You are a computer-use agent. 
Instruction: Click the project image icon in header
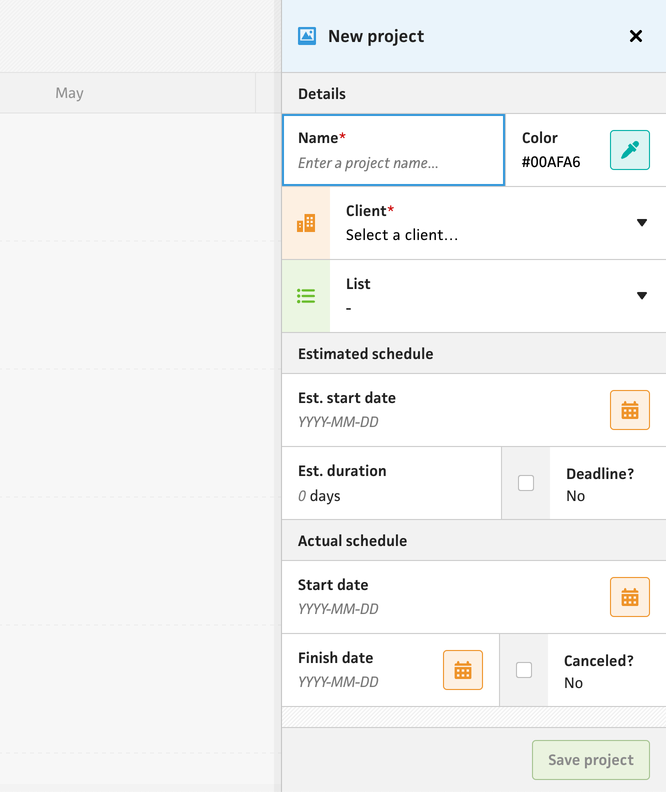(x=306, y=36)
